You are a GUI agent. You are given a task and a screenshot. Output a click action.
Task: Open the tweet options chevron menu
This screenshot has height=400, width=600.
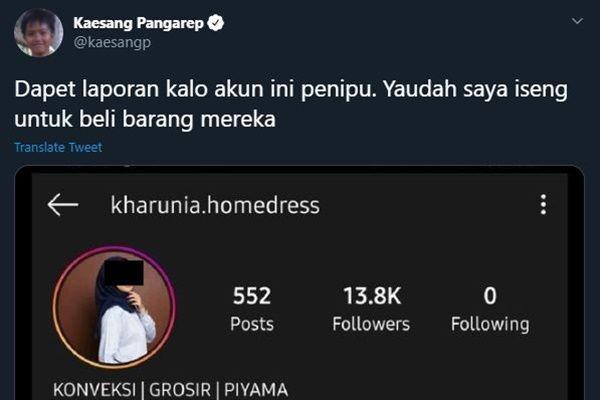577,21
